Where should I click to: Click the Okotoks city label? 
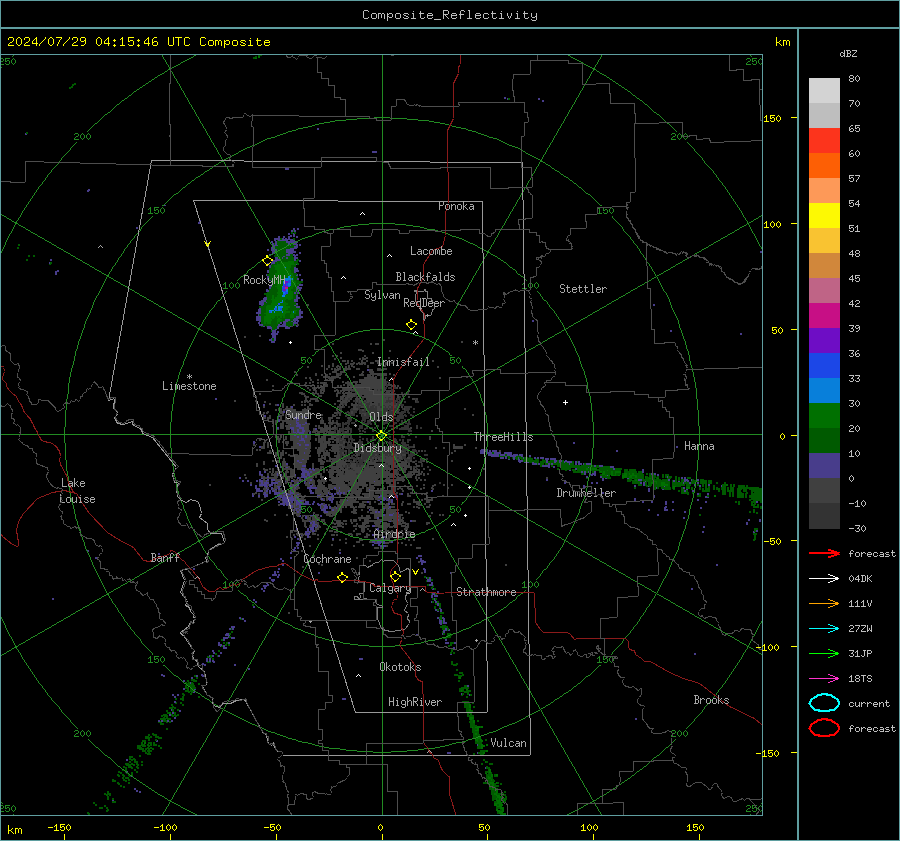click(x=400, y=667)
